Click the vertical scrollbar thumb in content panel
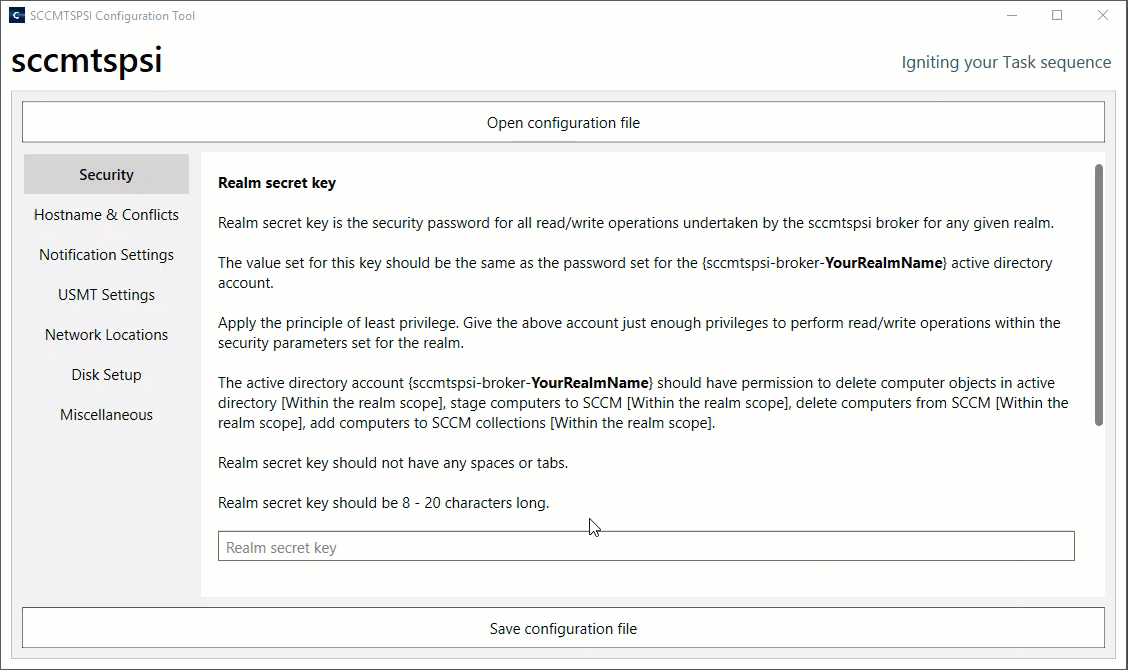 pos(1099,295)
